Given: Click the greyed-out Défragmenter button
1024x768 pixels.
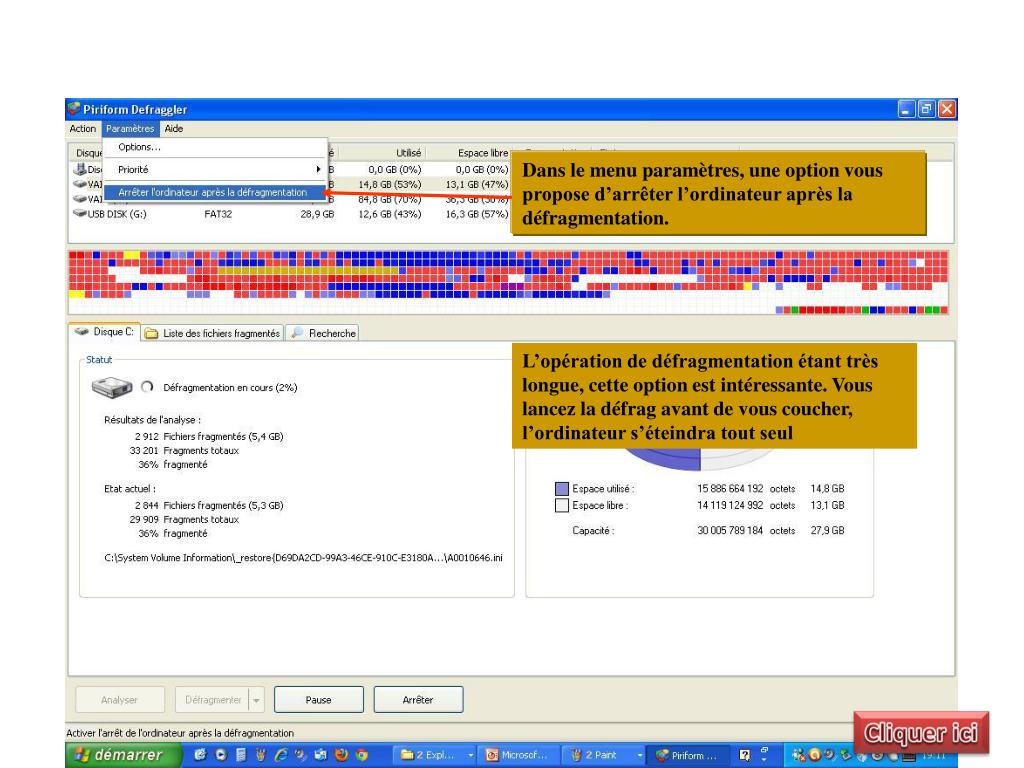Looking at the screenshot, I should [213, 699].
